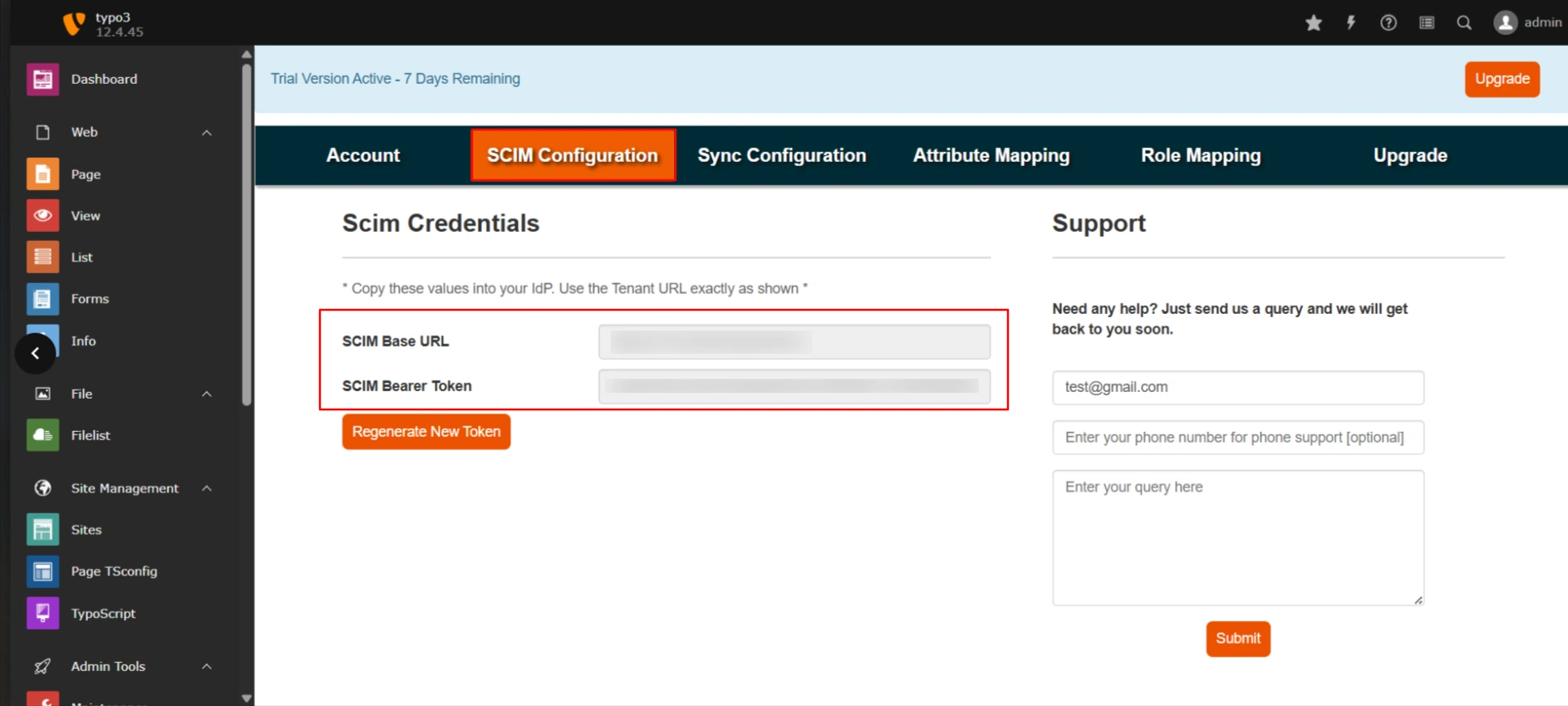Focus the query text area
This screenshot has height=706, width=1568.
click(1238, 538)
